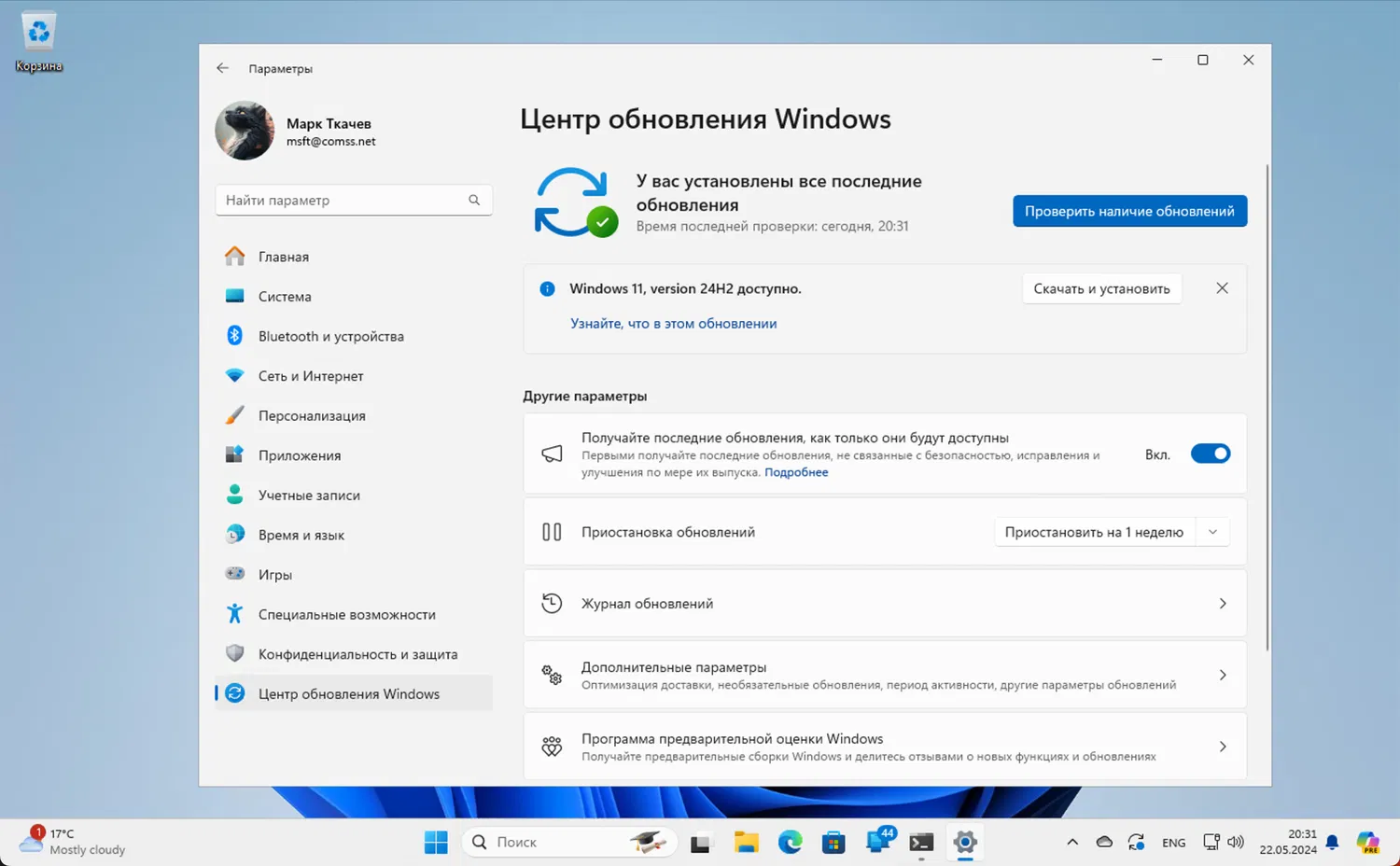Open Terminal from the taskbar
Image resolution: width=1400 pixels, height=866 pixels.
[x=921, y=843]
